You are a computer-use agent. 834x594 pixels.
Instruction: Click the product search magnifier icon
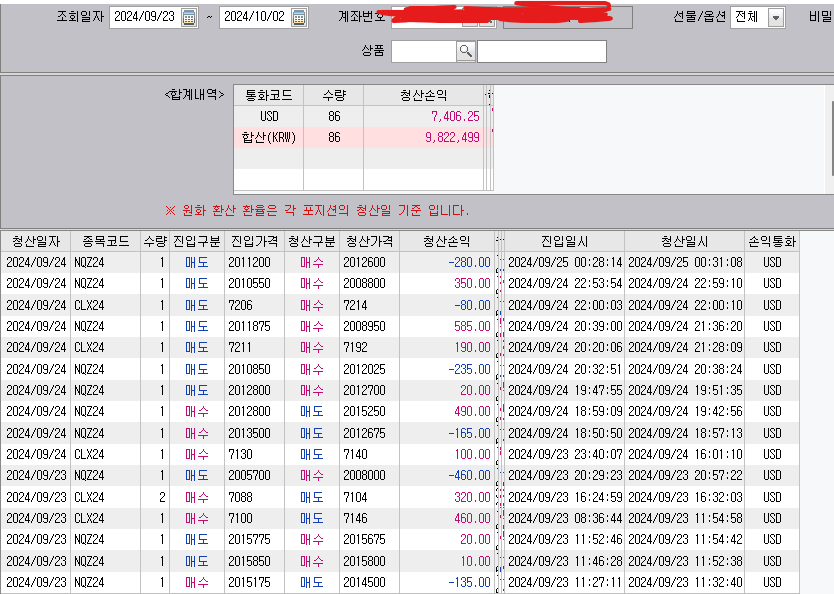point(465,52)
